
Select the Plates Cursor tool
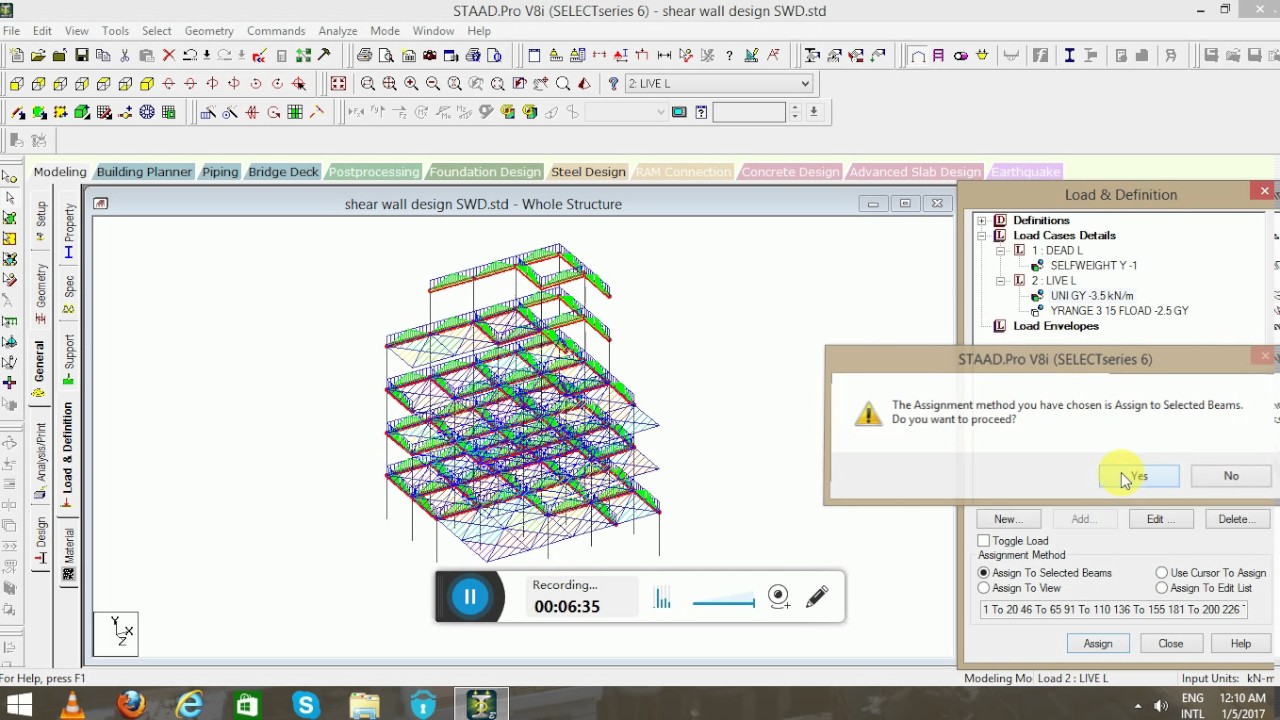click(10, 218)
